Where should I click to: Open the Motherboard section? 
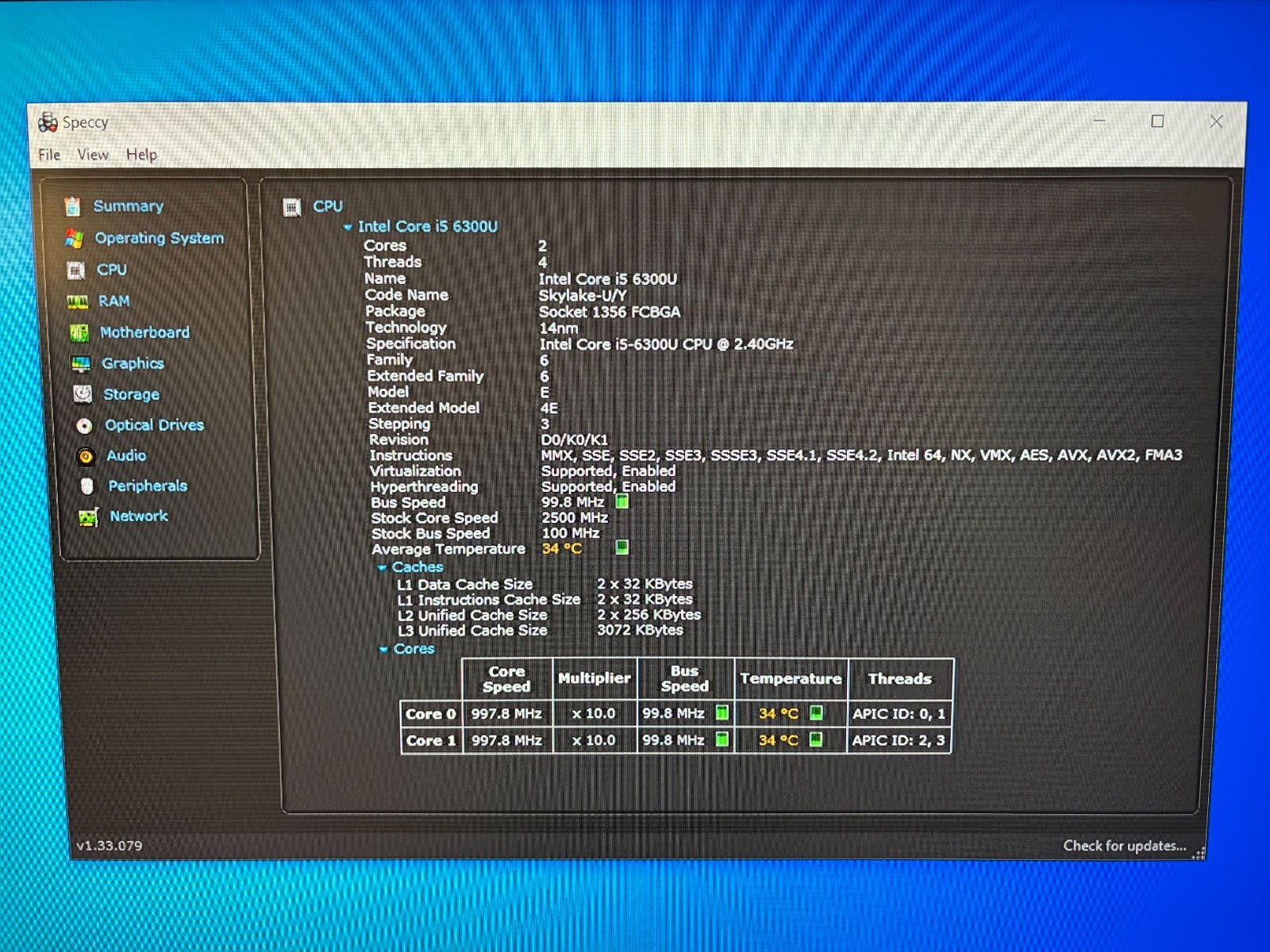(145, 332)
